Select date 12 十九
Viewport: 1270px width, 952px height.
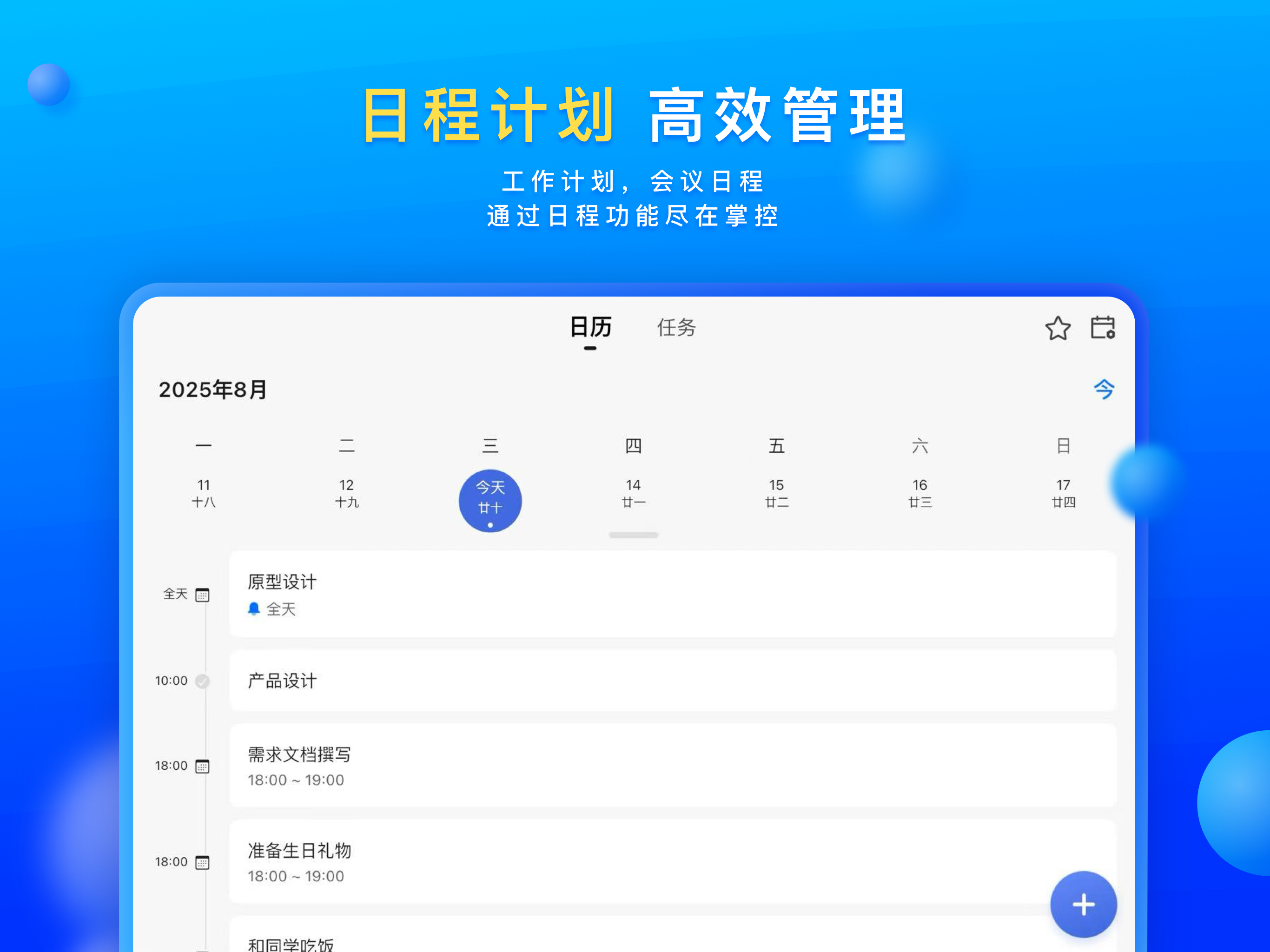click(346, 494)
